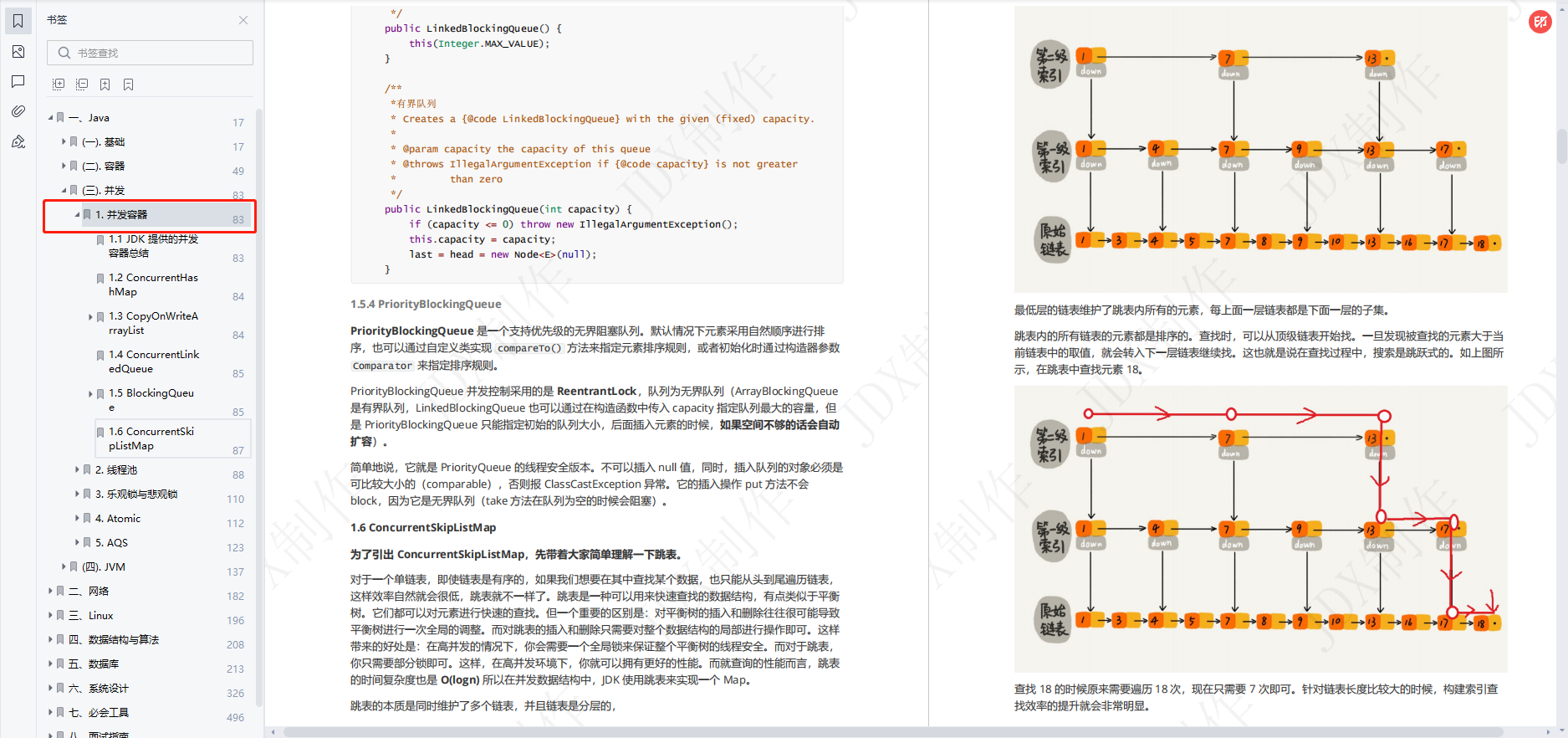Jump to 3. 乐观锁与悲观锁 bookmark

[x=136, y=495]
